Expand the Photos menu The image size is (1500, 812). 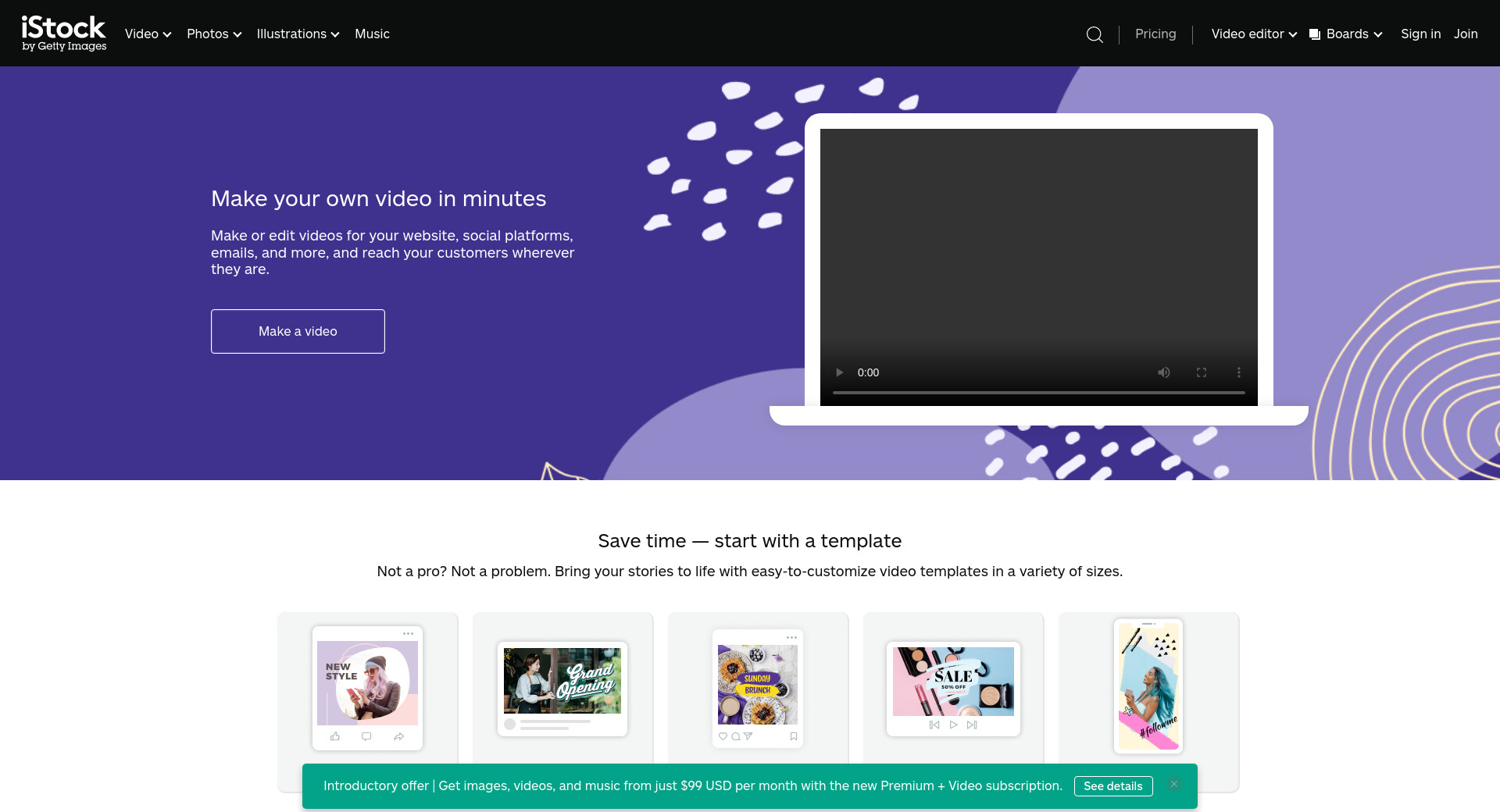[x=214, y=34]
